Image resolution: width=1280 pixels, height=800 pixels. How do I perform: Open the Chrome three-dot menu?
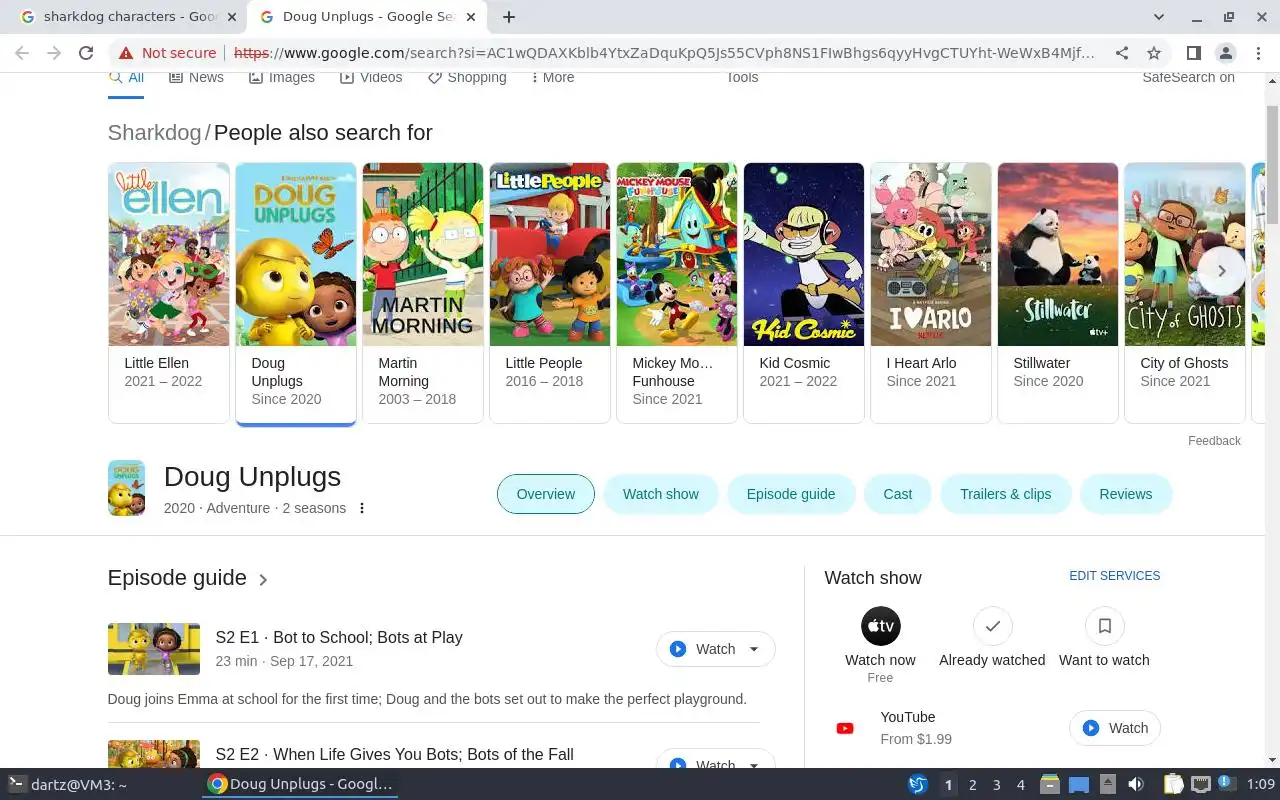(x=1258, y=53)
